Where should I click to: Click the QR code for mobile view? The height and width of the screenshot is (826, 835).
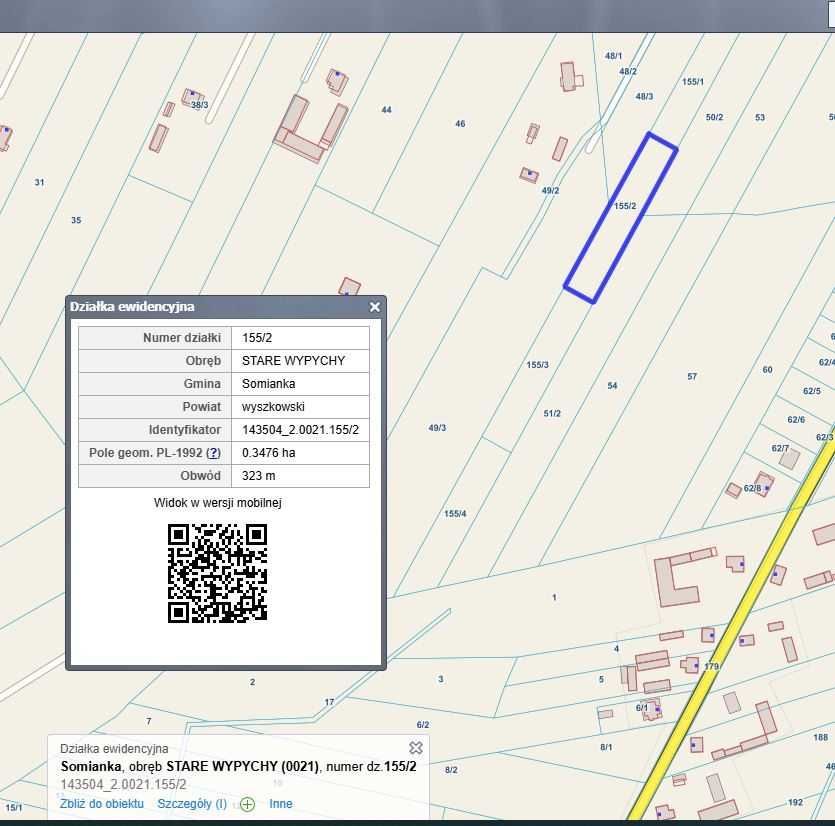217,573
